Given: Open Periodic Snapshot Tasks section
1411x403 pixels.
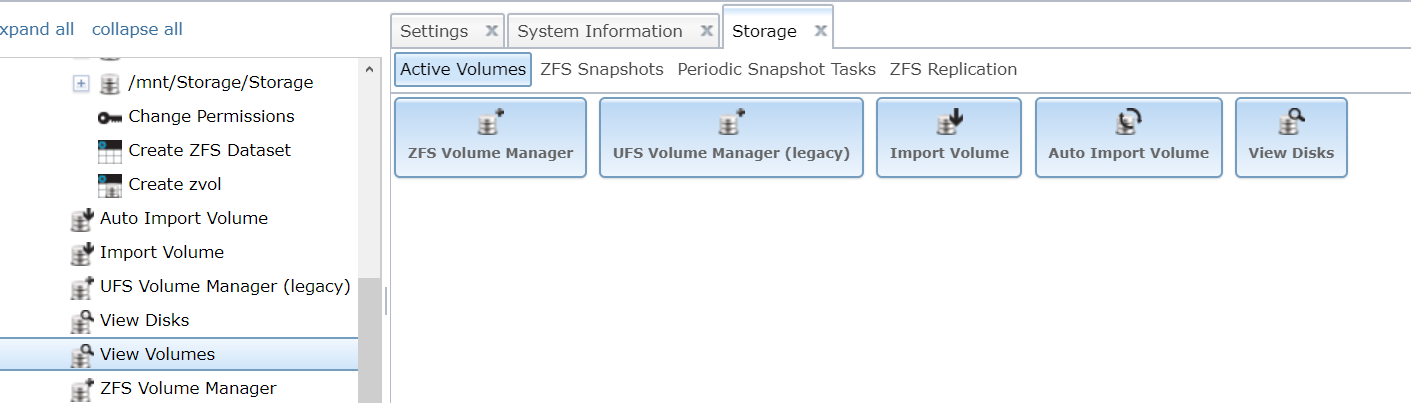Looking at the screenshot, I should (776, 70).
